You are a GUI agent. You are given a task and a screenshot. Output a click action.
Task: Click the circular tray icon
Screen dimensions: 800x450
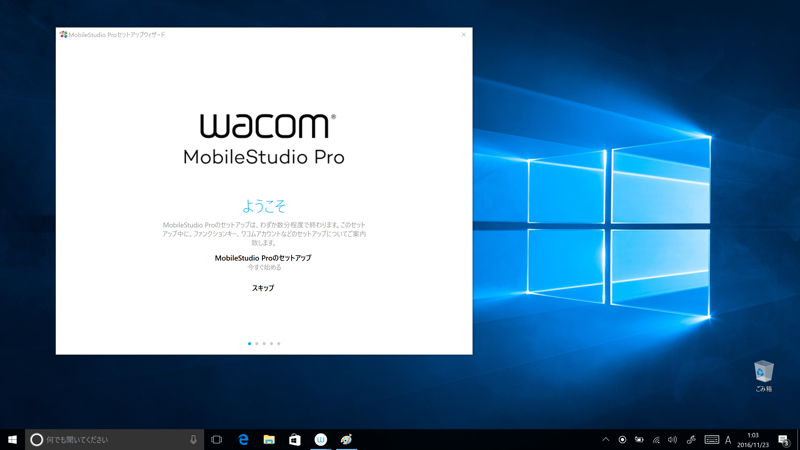point(622,439)
